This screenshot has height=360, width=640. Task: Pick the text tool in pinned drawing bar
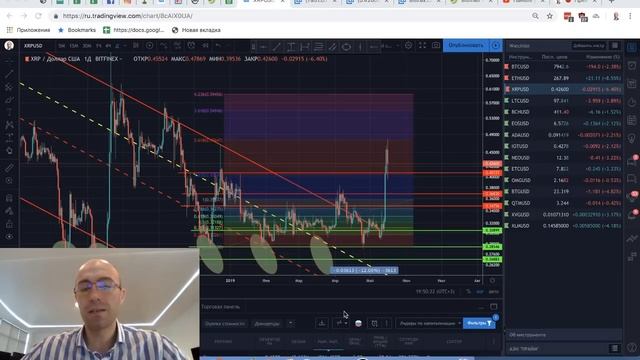291,47
